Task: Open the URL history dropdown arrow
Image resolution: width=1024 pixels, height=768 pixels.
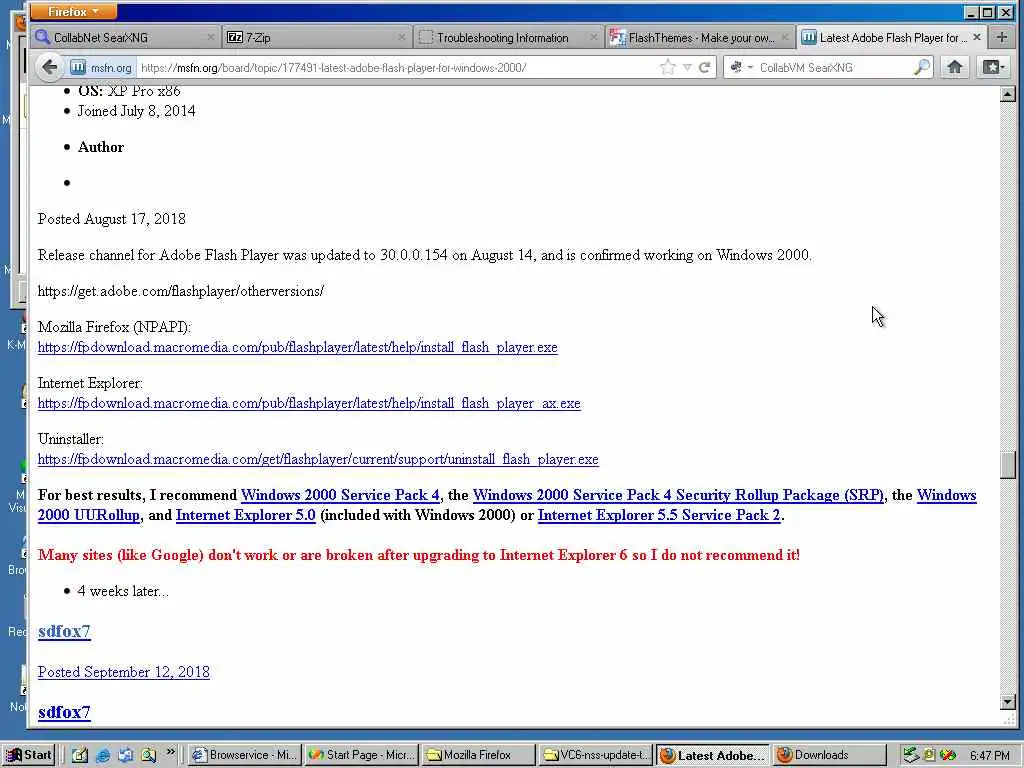Action: tap(687, 67)
